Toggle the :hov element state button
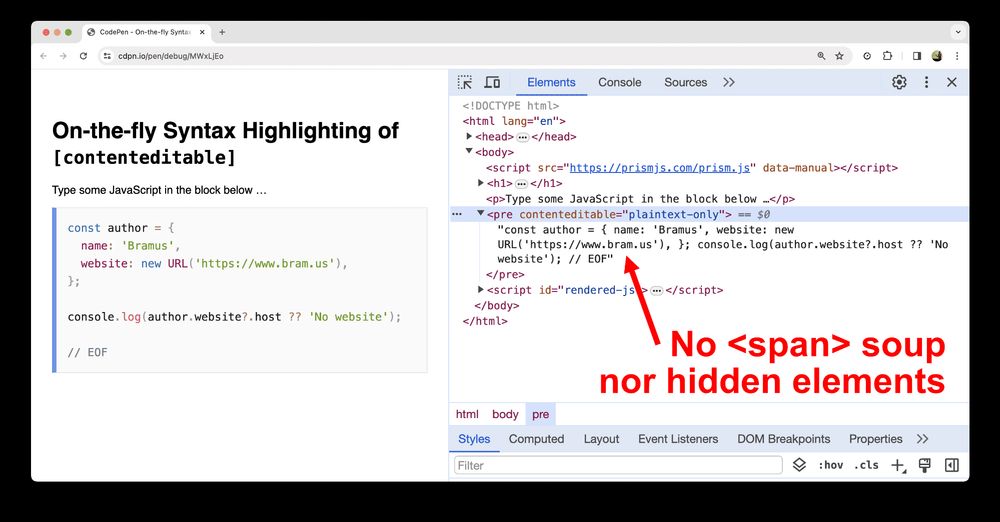Image resolution: width=1000 pixels, height=522 pixels. pyautogui.click(x=831, y=465)
